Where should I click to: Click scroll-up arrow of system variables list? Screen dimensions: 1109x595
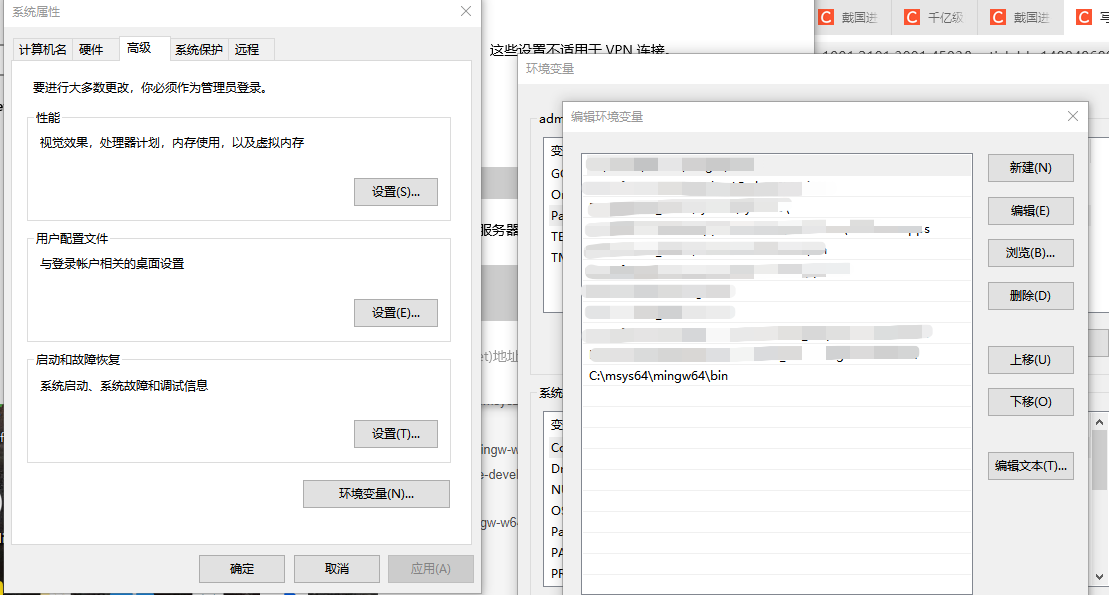[x=1099, y=422]
